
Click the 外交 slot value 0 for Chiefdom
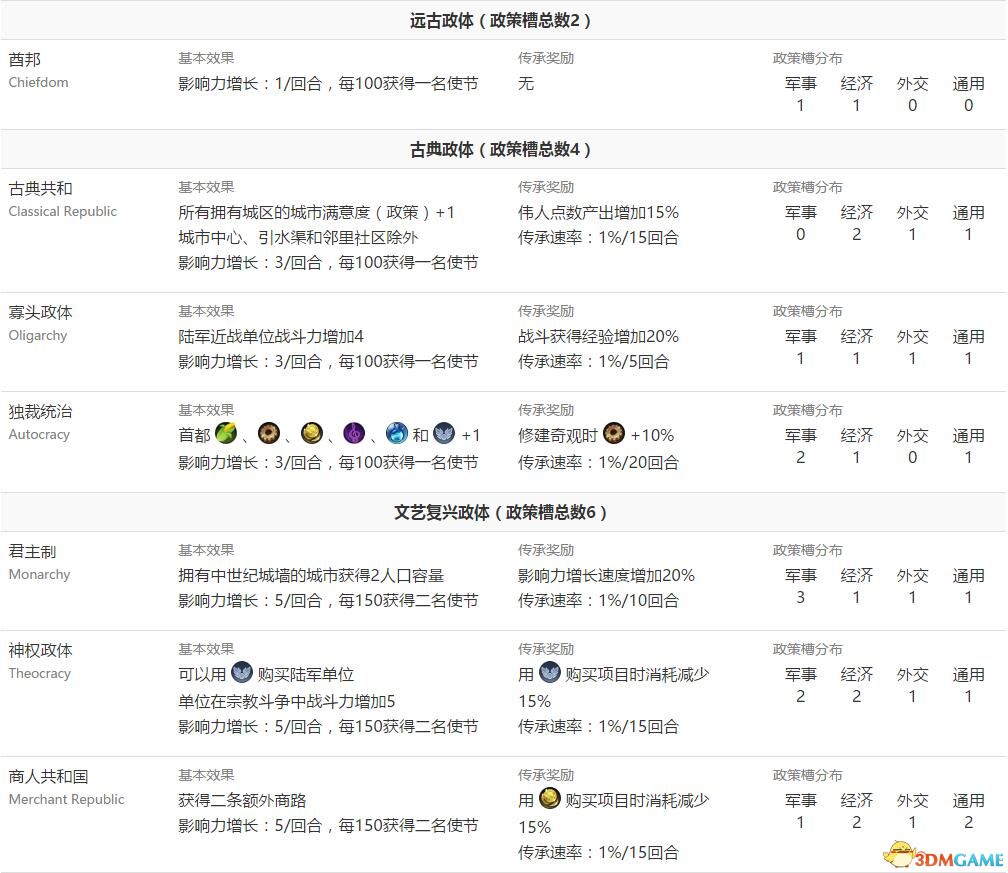click(x=912, y=106)
